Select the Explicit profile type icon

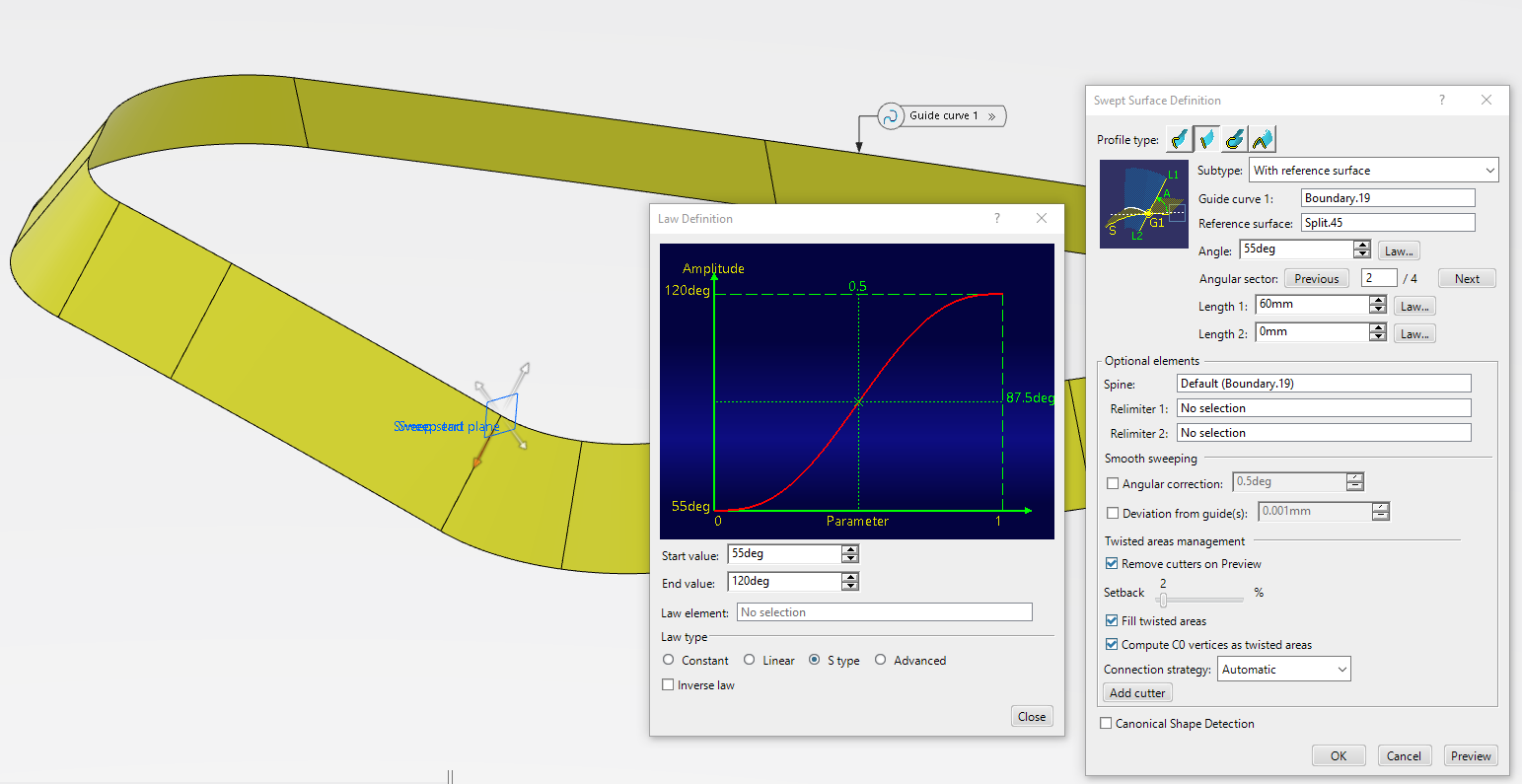click(1179, 140)
